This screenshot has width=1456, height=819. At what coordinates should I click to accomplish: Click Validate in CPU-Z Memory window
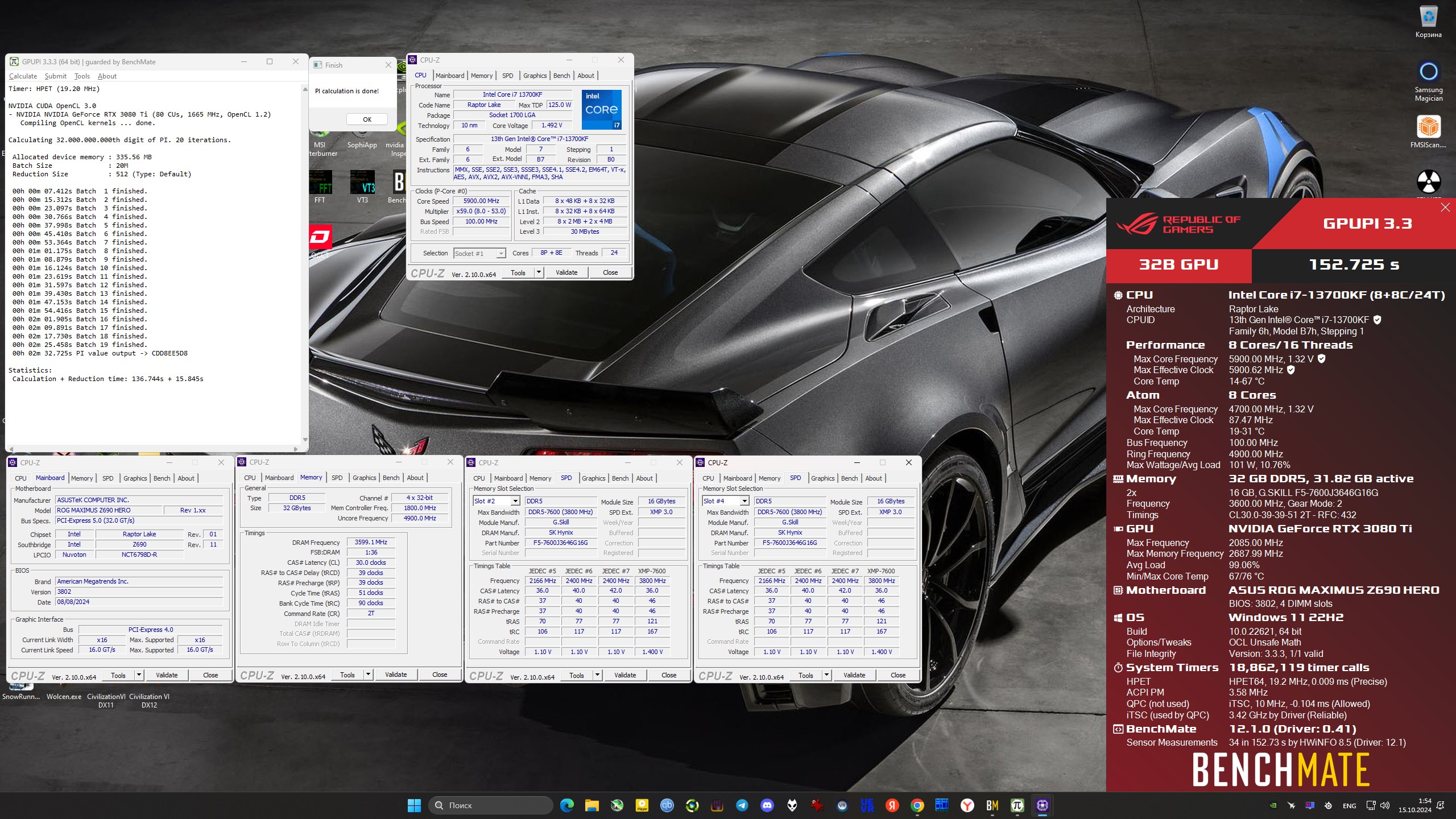396,675
